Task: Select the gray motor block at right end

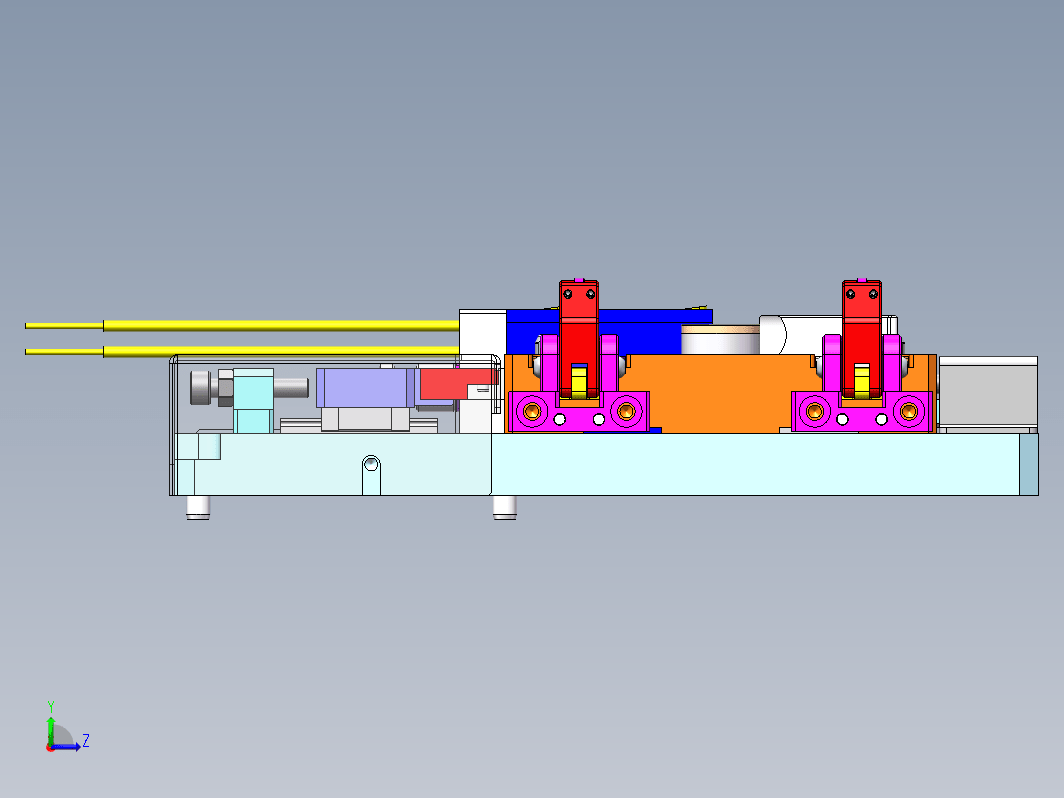Action: (988, 394)
